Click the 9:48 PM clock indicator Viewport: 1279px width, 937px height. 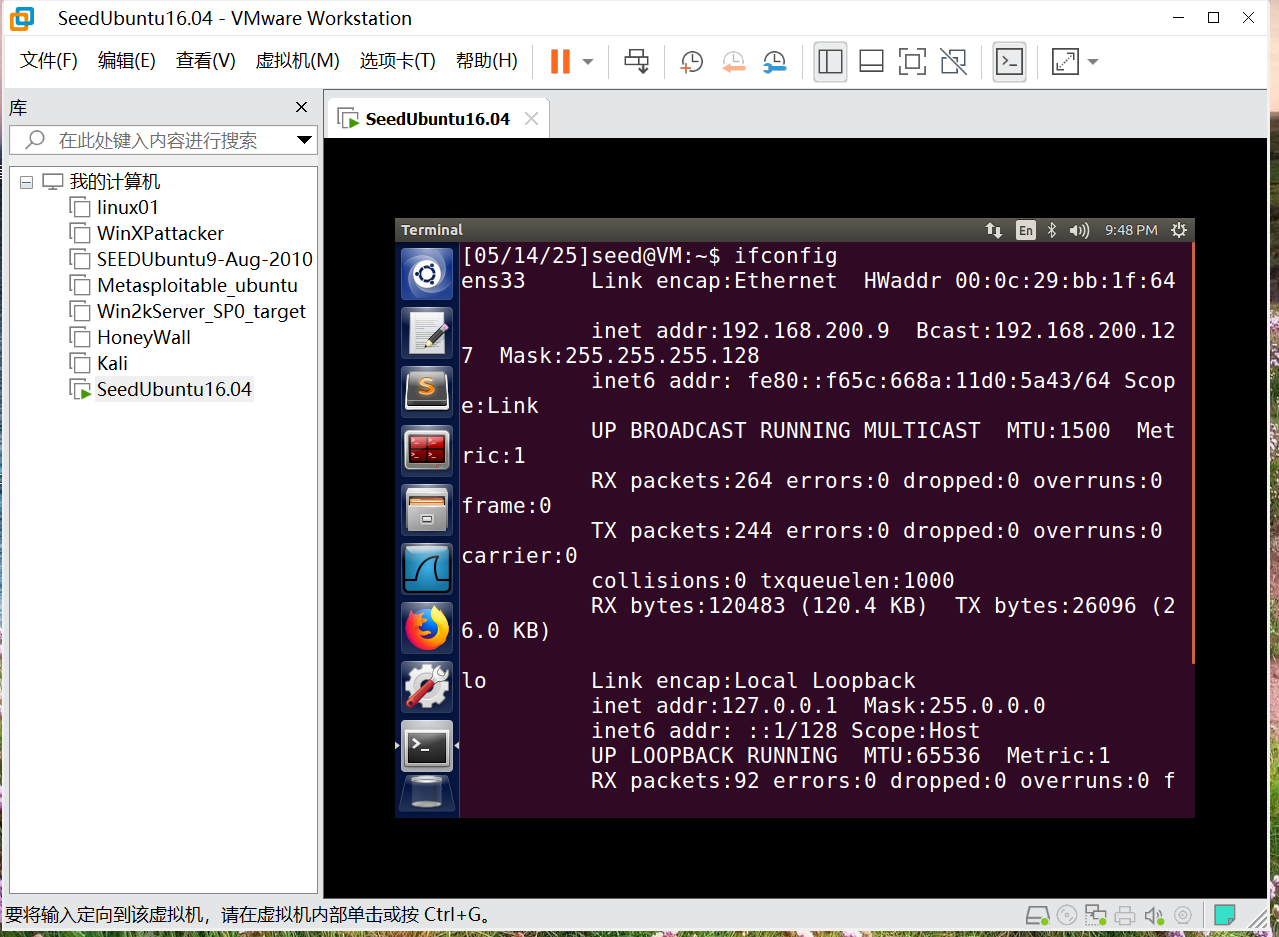pyautogui.click(x=1131, y=230)
